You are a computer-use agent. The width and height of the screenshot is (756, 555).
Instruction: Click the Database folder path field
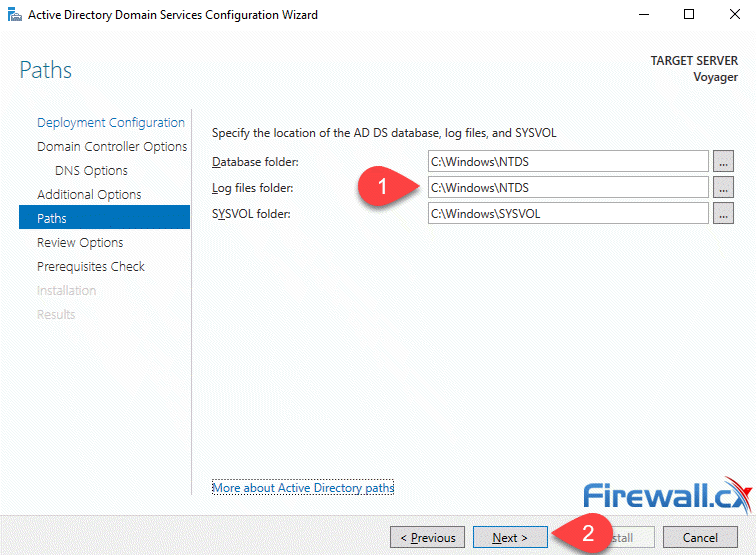(x=568, y=161)
